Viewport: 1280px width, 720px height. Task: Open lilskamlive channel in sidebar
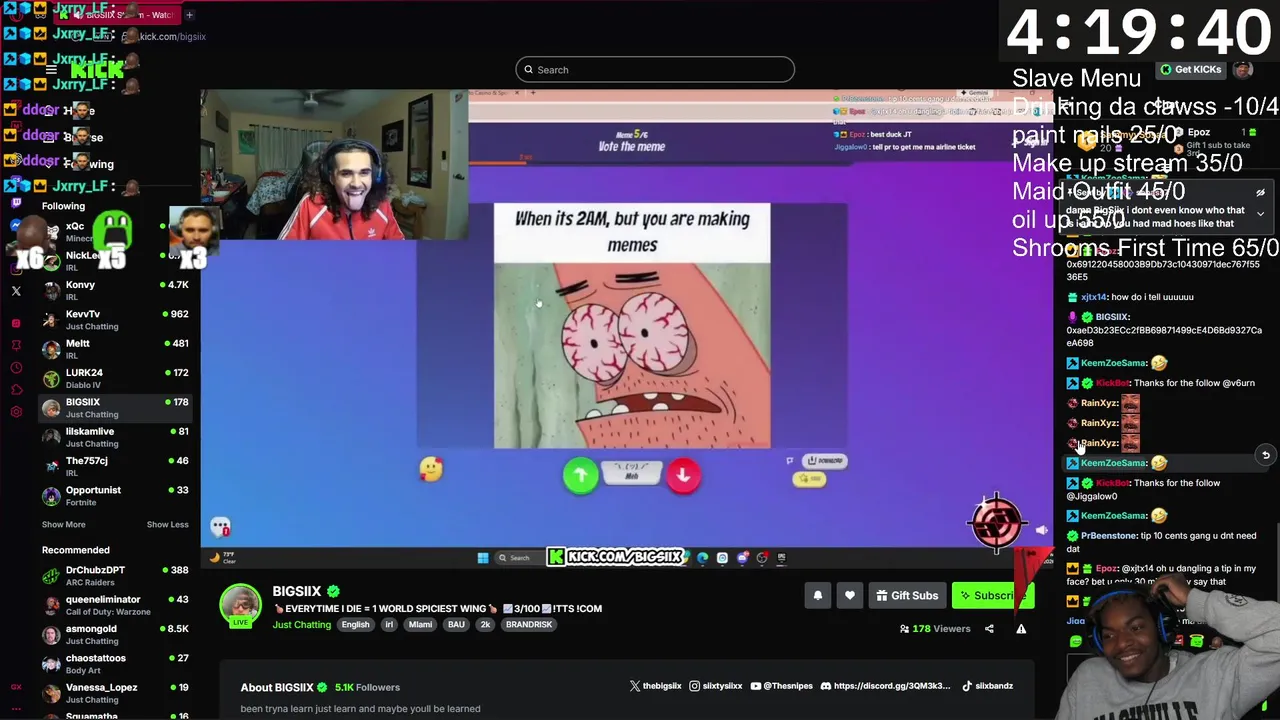coord(115,437)
